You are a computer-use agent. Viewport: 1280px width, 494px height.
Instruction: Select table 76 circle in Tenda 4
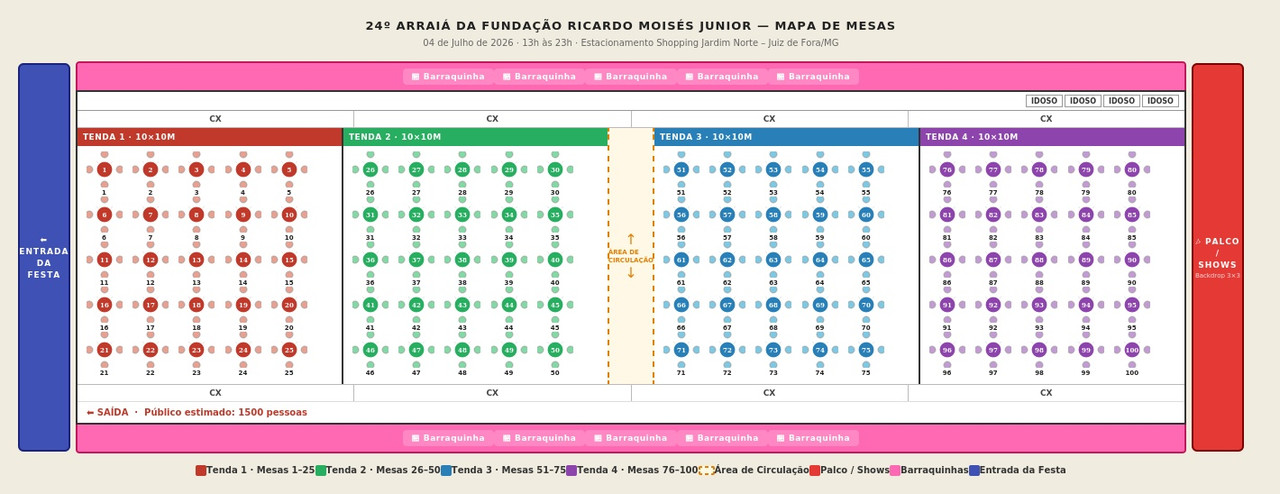[947, 170]
